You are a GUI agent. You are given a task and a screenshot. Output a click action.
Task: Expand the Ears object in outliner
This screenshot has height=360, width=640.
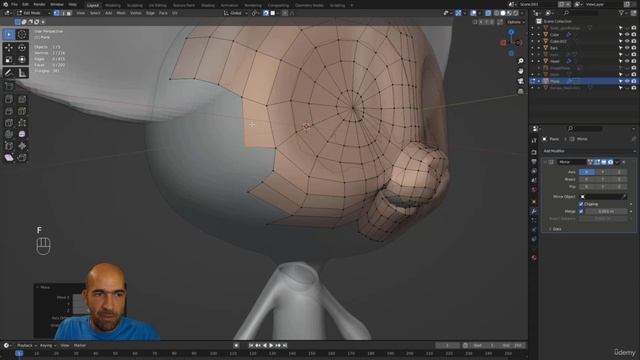pos(538,48)
